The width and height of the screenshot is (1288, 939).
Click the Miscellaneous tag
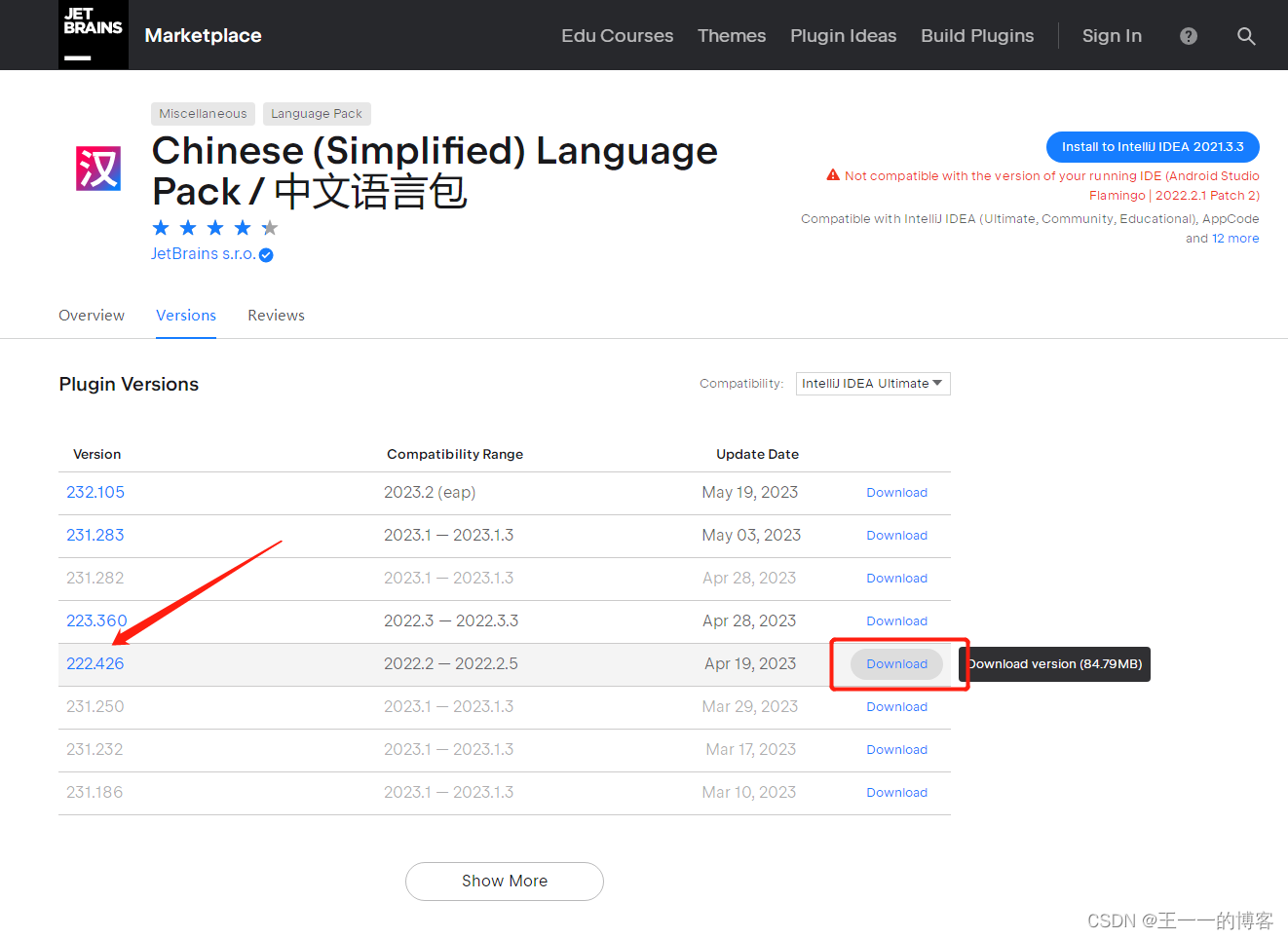click(203, 114)
